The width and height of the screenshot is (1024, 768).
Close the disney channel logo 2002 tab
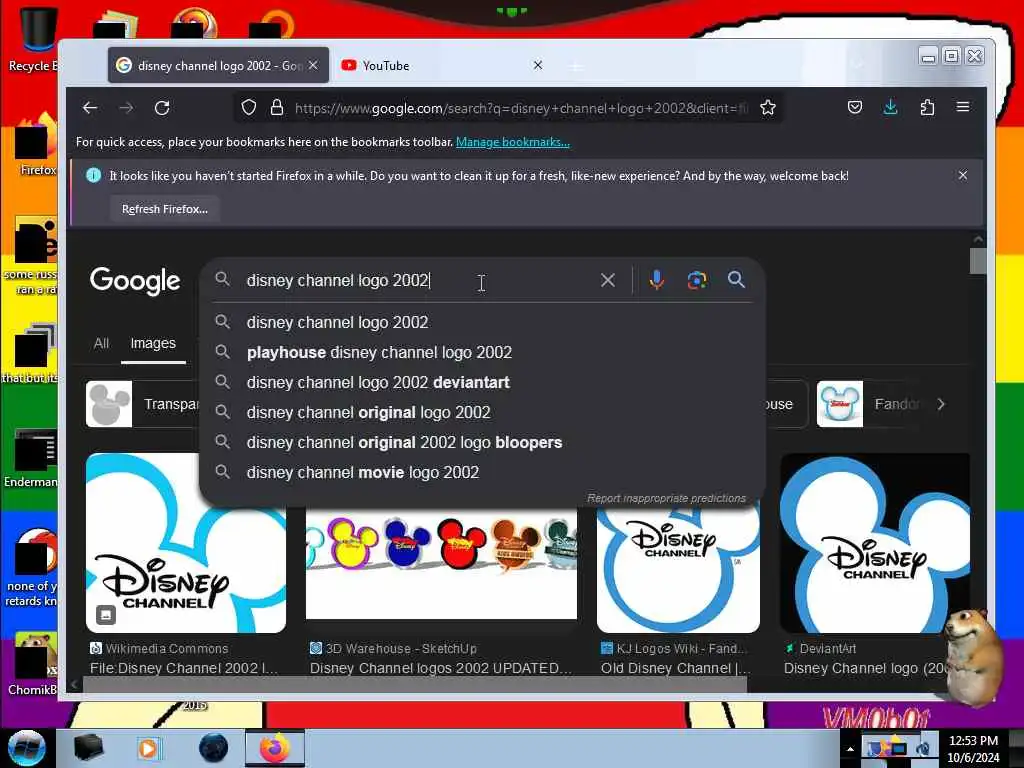(313, 65)
